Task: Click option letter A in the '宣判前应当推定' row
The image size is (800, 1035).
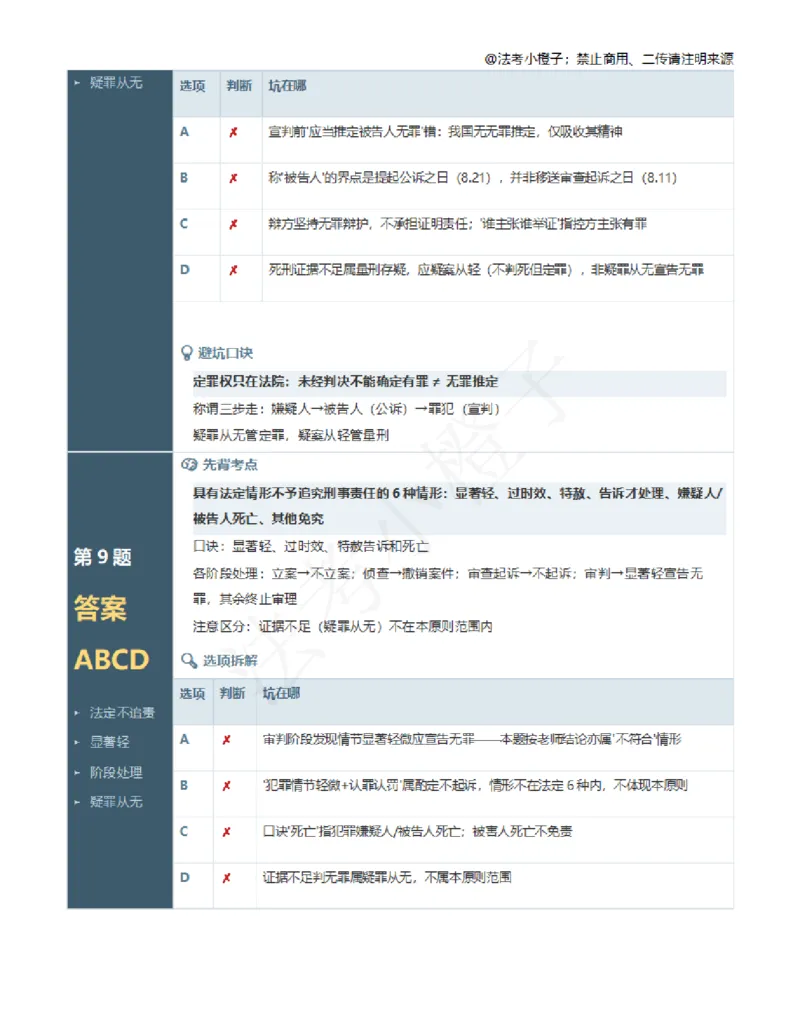Action: [x=185, y=132]
